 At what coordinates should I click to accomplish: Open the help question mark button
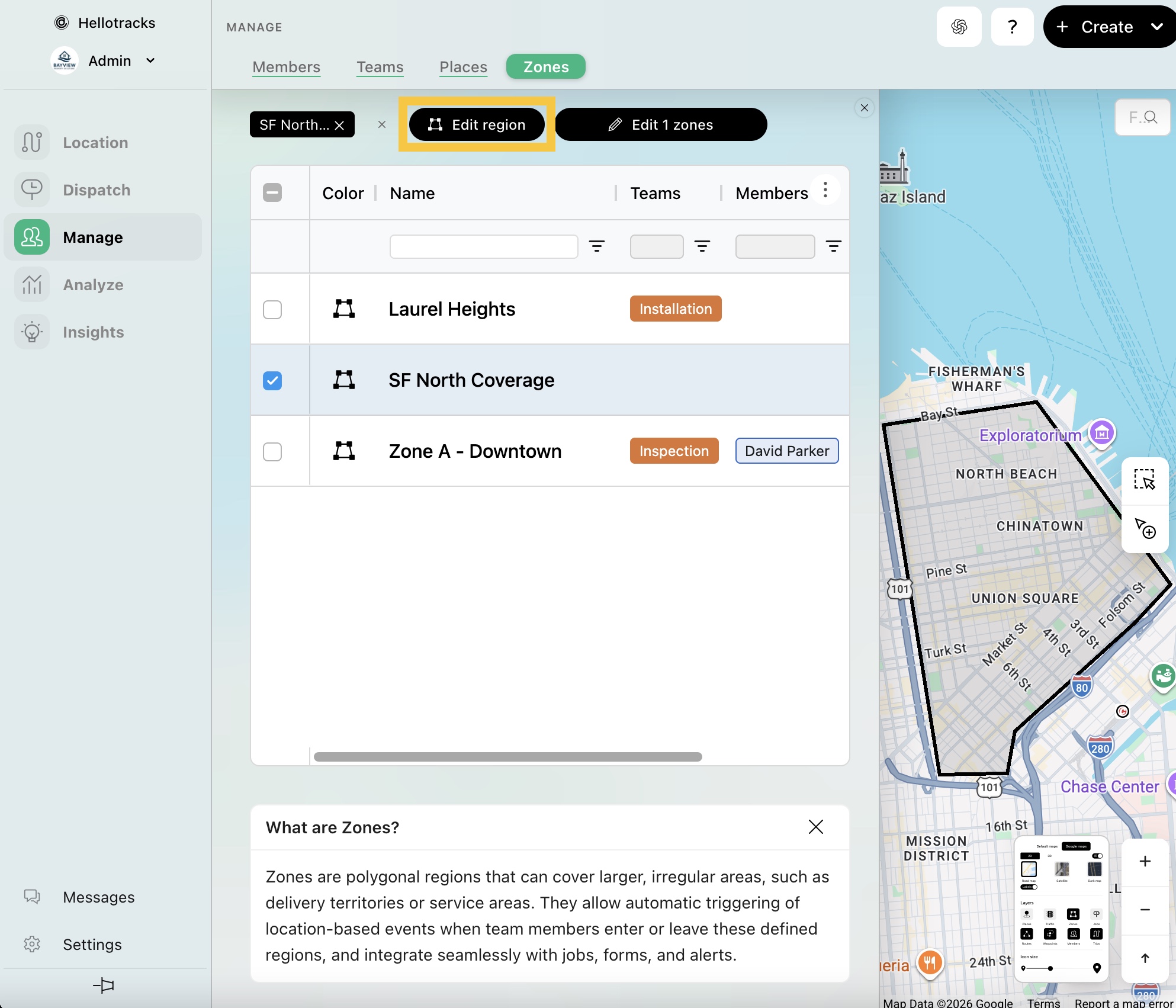[1012, 27]
